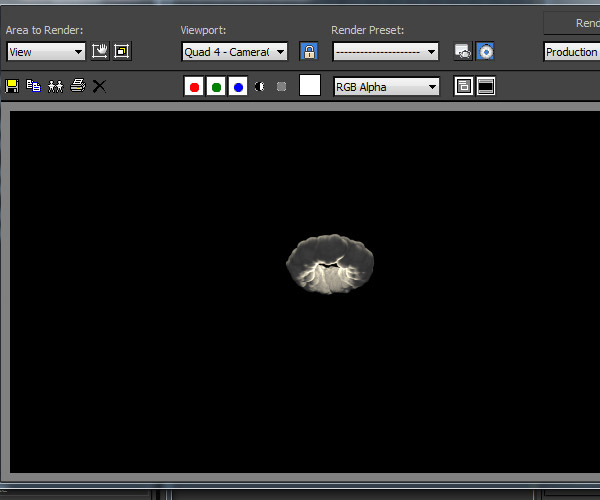Open the Render Preset dropdown

tap(386, 52)
